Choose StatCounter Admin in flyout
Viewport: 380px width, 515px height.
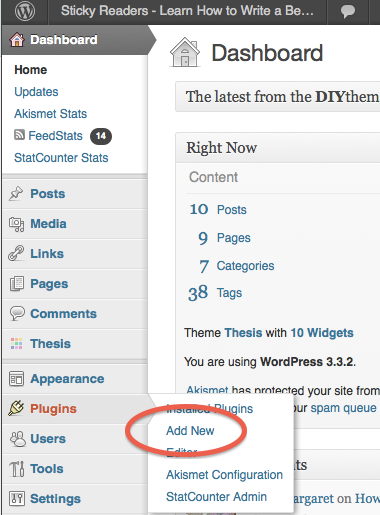pos(217,497)
